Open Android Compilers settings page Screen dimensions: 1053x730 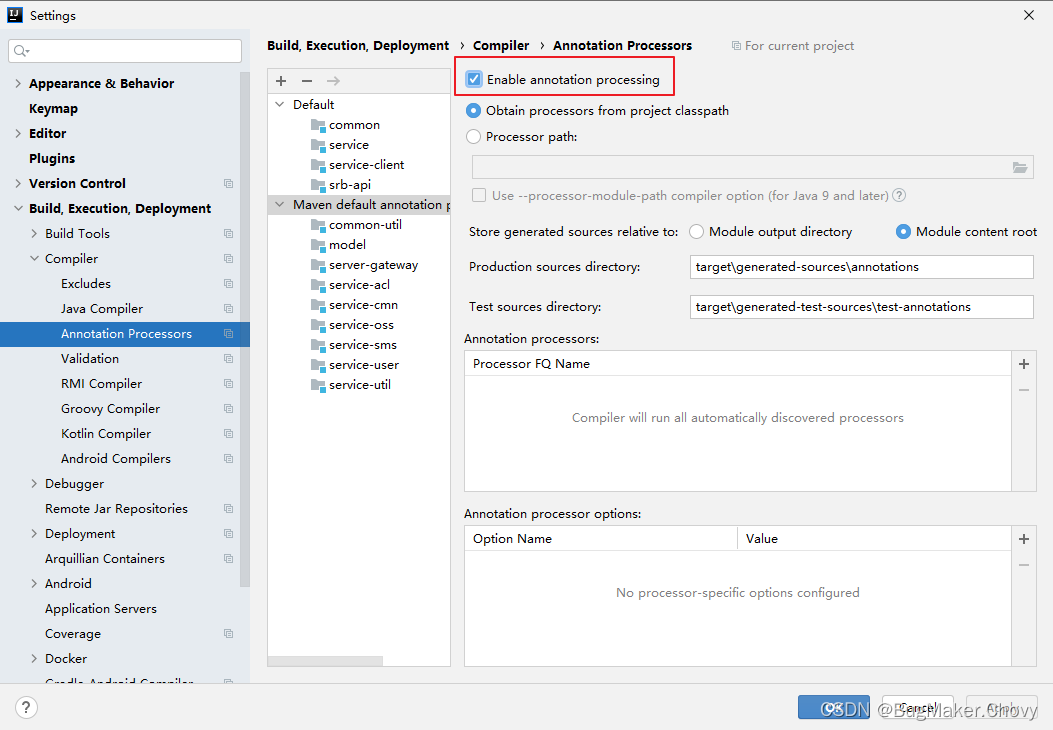[116, 459]
